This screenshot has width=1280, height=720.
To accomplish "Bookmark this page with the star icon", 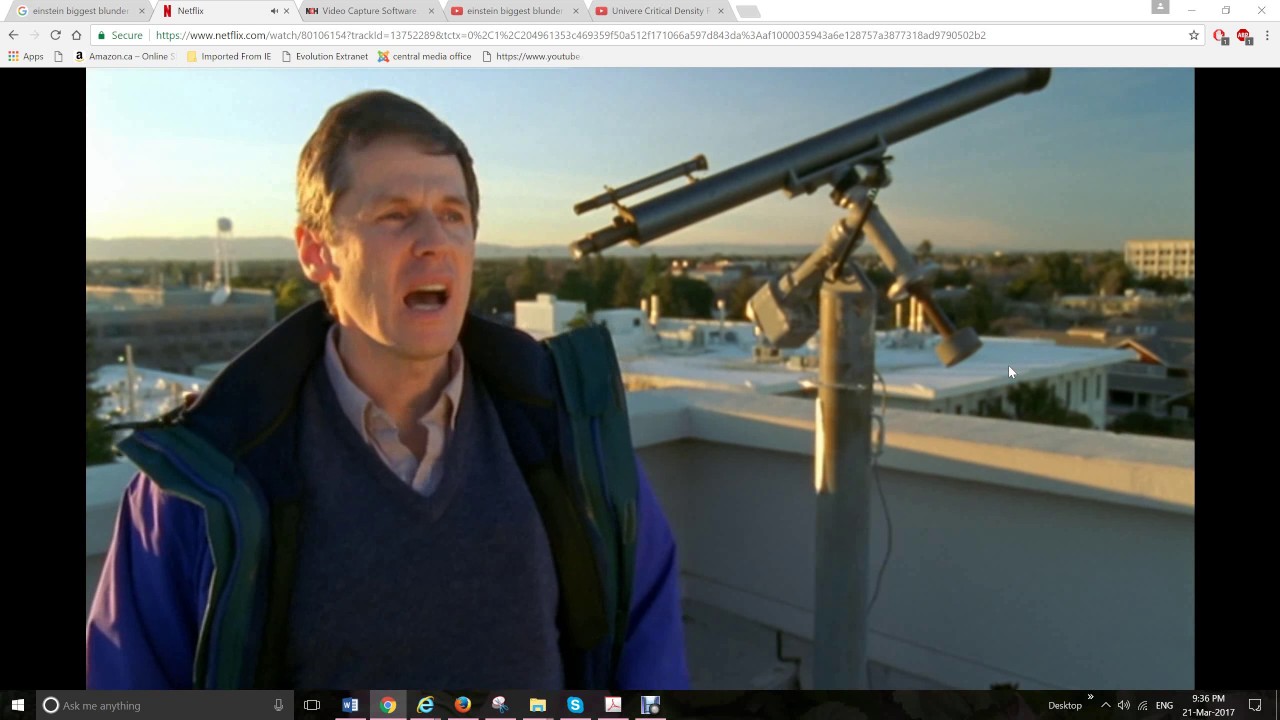I will point(1194,35).
